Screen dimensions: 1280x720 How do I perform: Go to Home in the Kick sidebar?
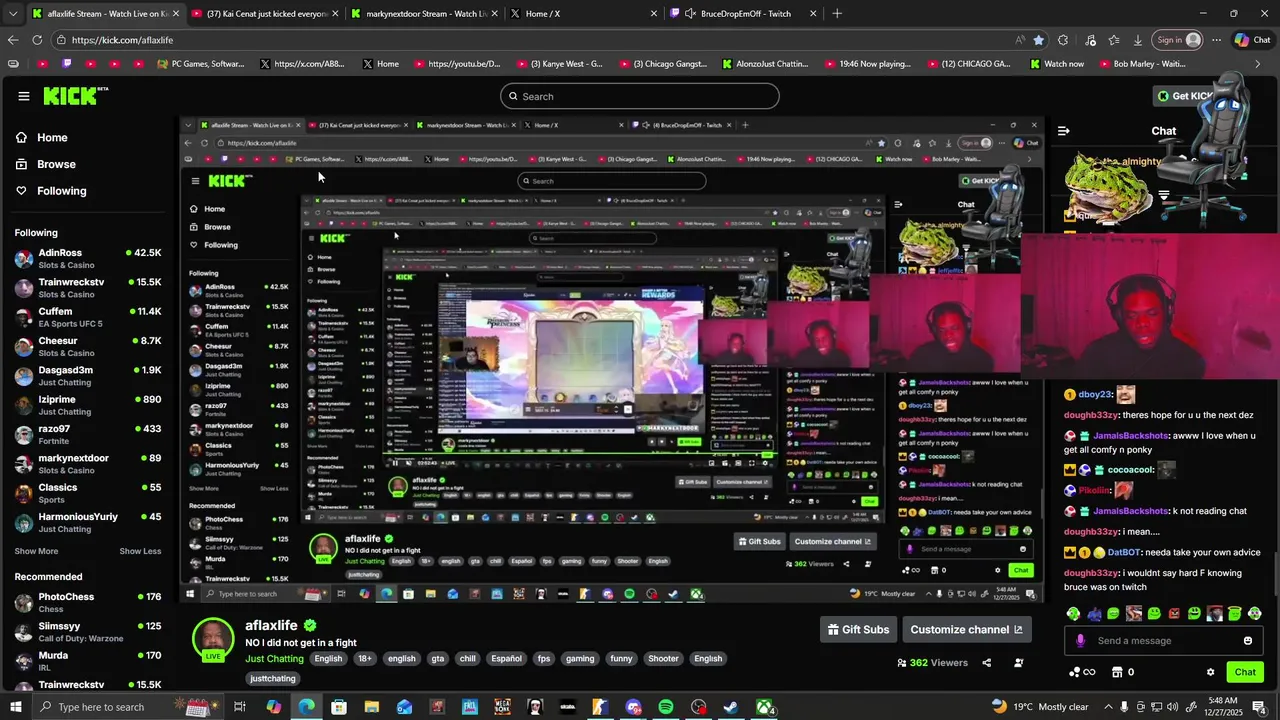tap(42, 138)
